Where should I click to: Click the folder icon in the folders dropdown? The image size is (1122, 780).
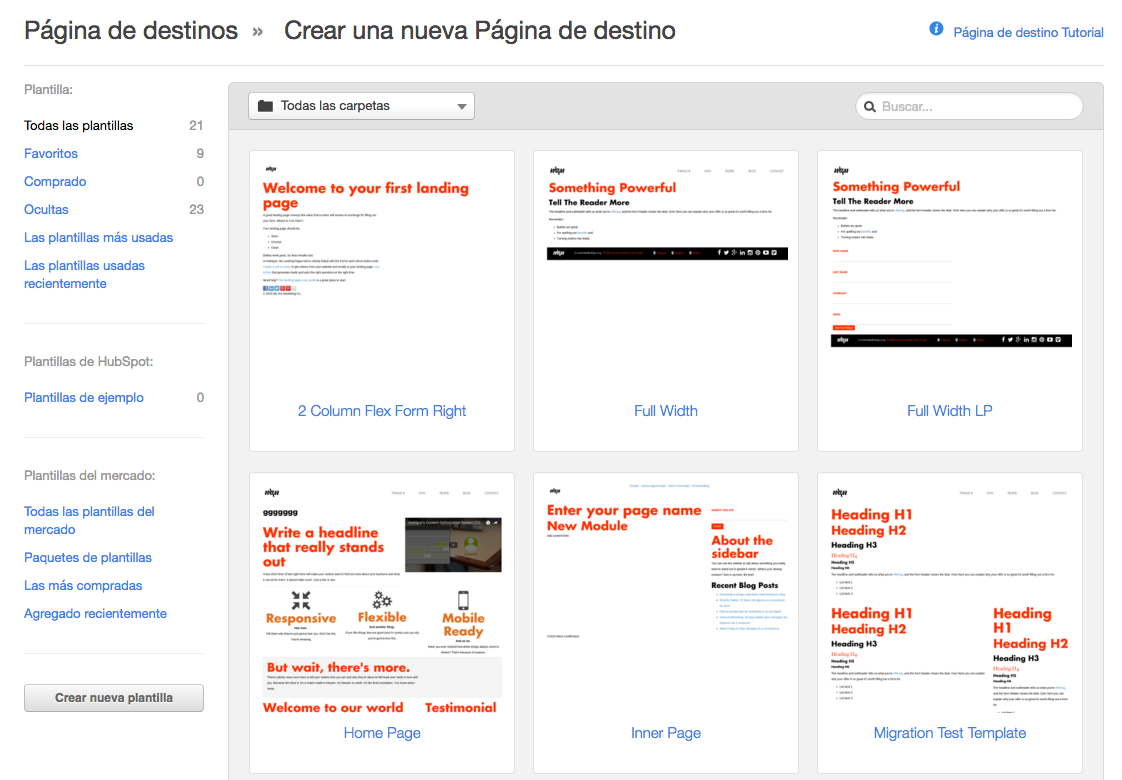[x=265, y=106]
